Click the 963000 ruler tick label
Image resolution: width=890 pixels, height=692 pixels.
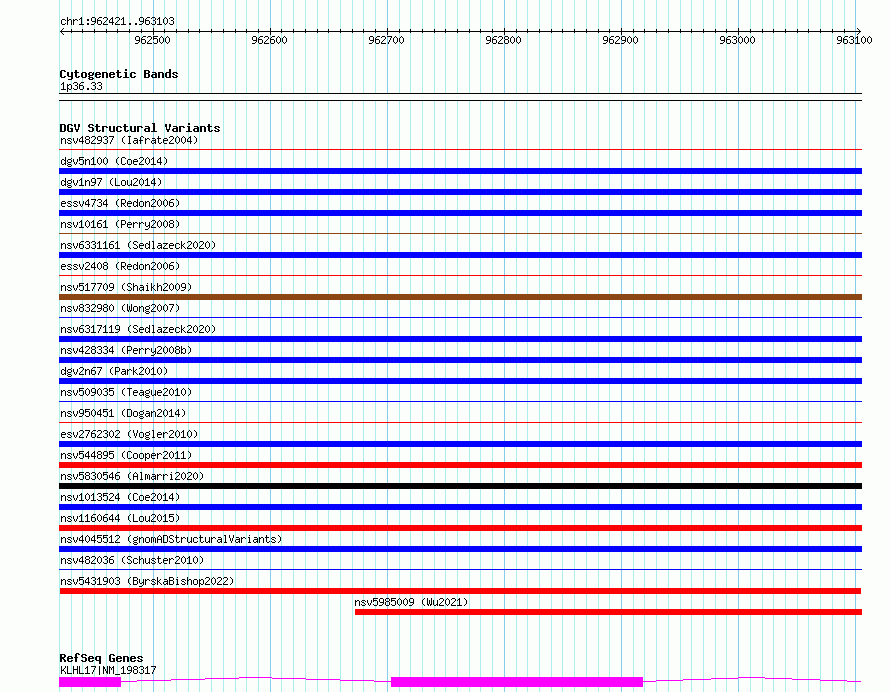pyautogui.click(x=737, y=40)
